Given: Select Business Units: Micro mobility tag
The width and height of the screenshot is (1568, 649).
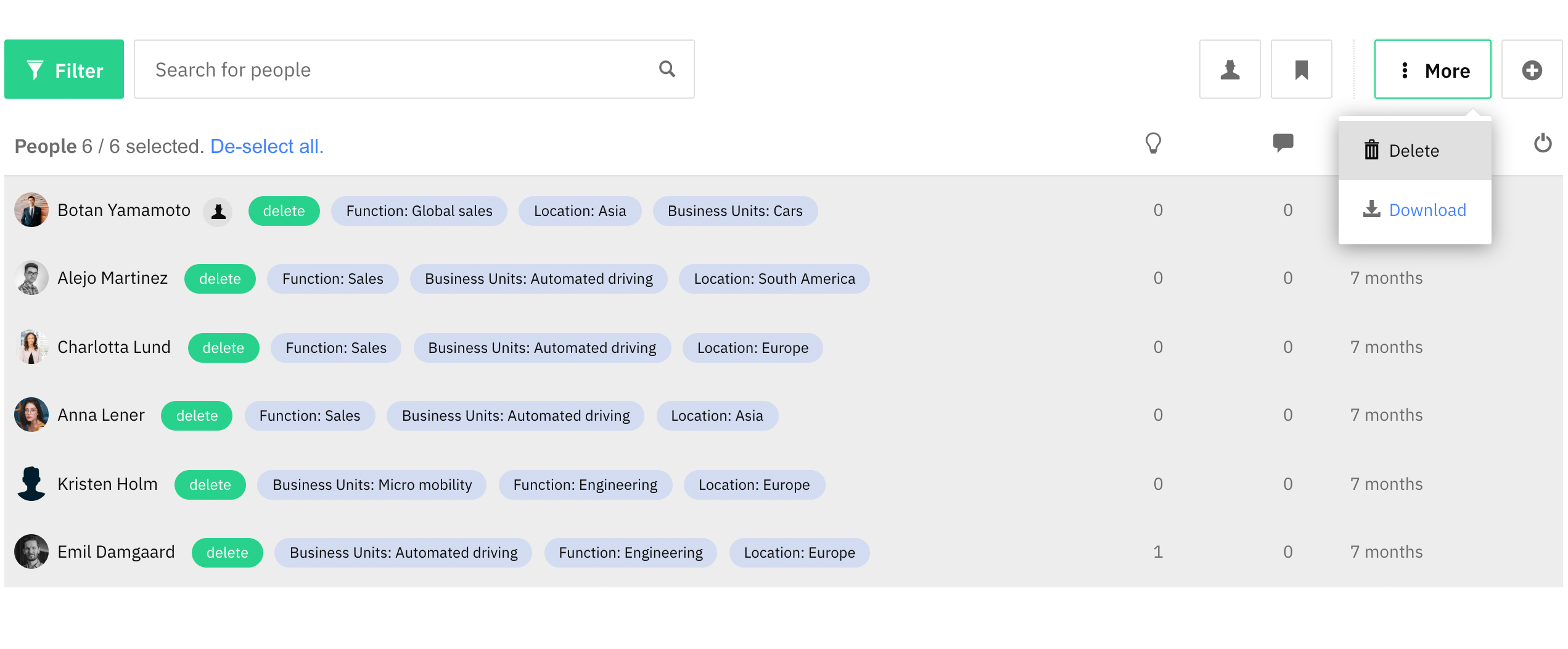Looking at the screenshot, I should click(372, 485).
